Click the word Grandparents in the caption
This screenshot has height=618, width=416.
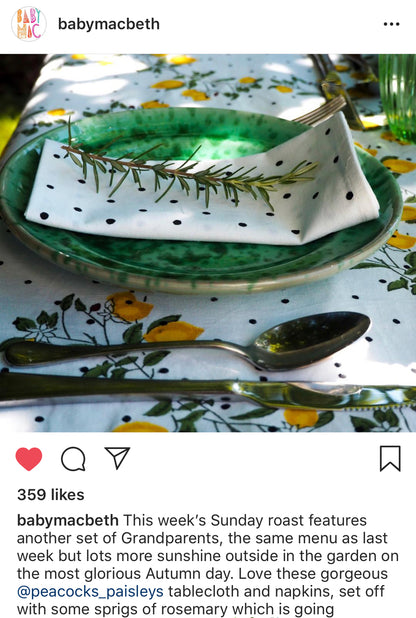[172, 538]
